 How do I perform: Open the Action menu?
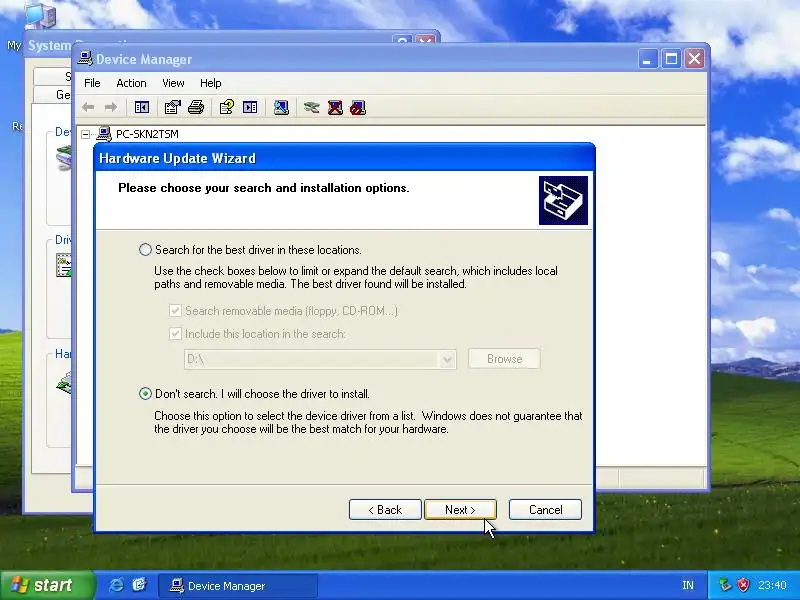[x=131, y=83]
